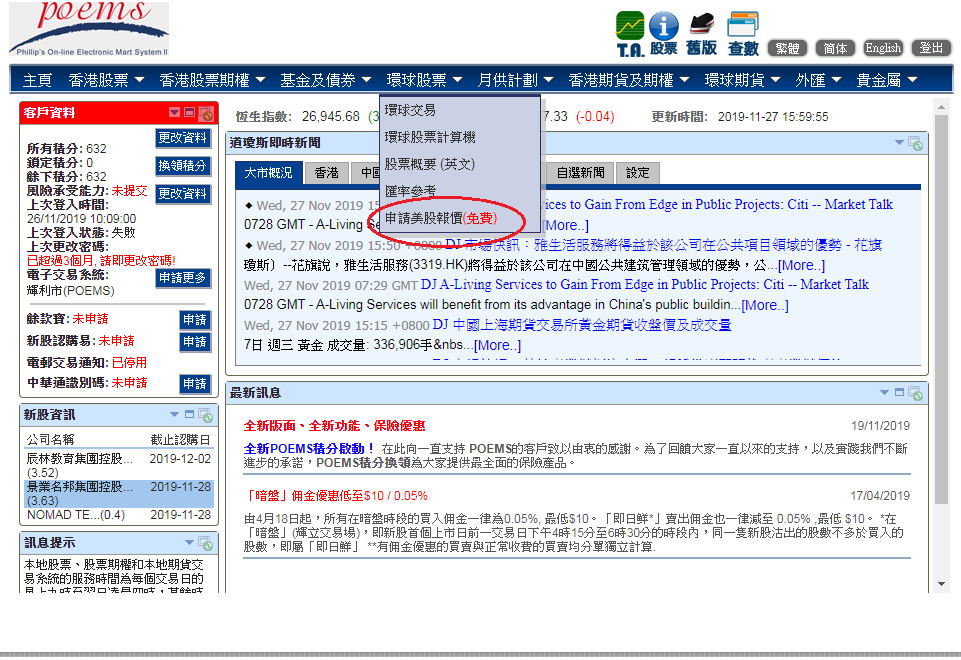
Task: Switch to the 香港 news tab
Action: tap(326, 173)
